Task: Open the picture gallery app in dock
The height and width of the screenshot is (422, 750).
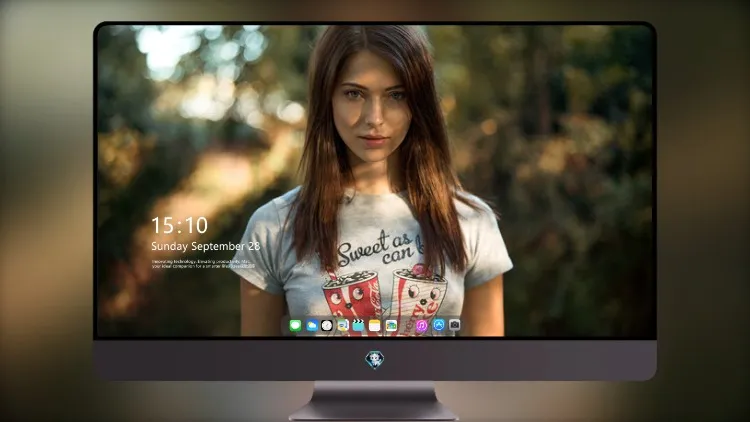Action: 391,326
